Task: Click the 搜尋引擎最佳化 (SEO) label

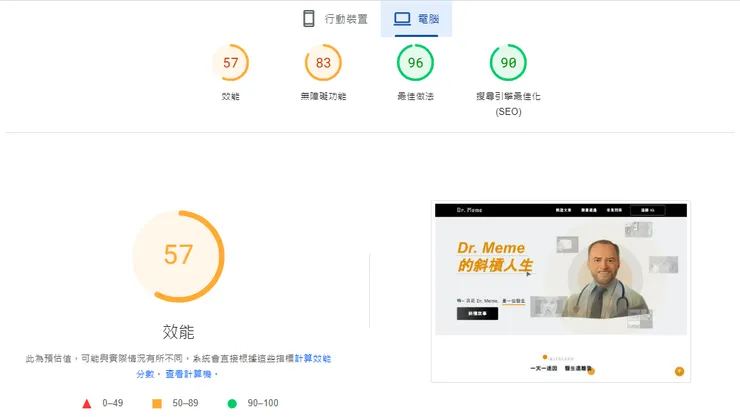Action: [x=508, y=104]
